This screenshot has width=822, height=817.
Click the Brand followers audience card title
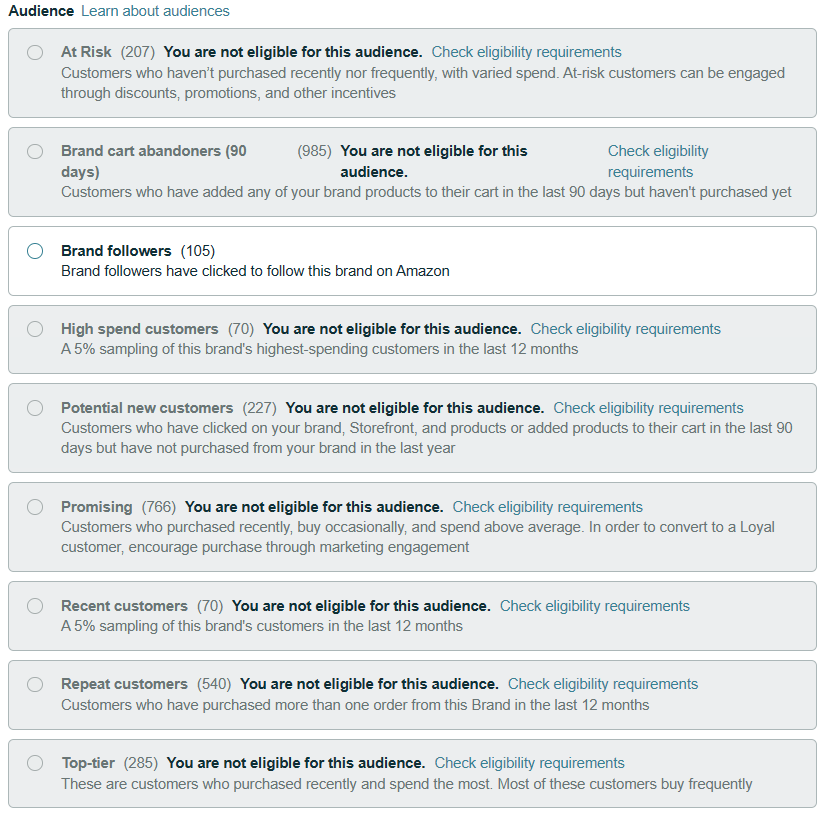pyautogui.click(x=116, y=251)
